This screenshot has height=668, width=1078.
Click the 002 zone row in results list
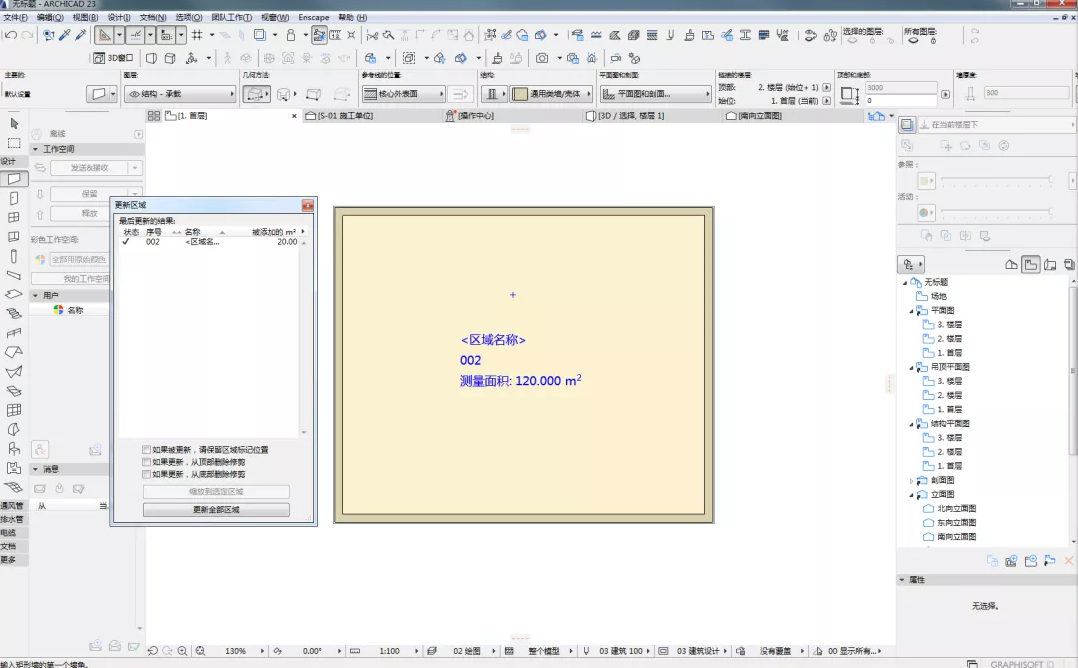coord(210,242)
